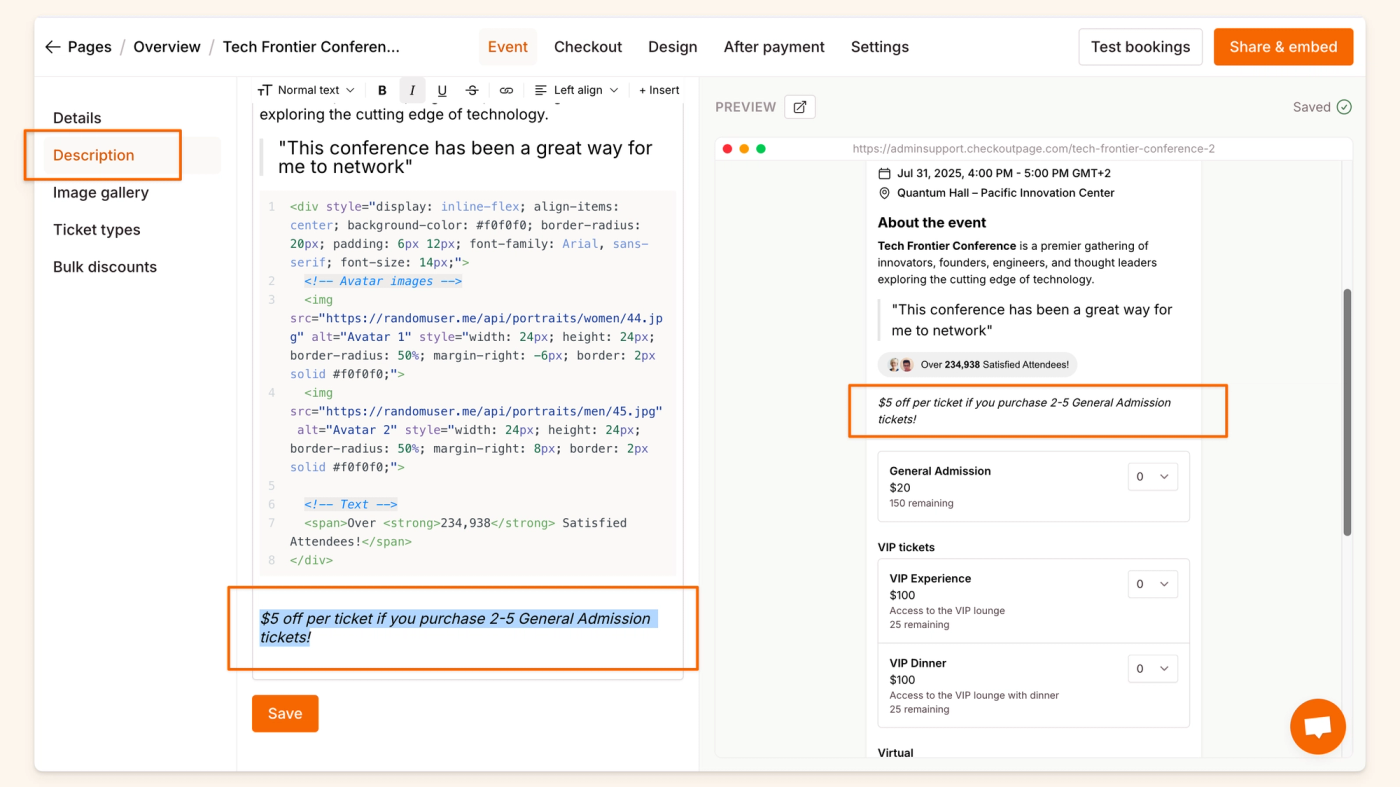Viewport: 1400px width, 787px height.
Task: Switch to the Checkout tab
Action: click(588, 47)
